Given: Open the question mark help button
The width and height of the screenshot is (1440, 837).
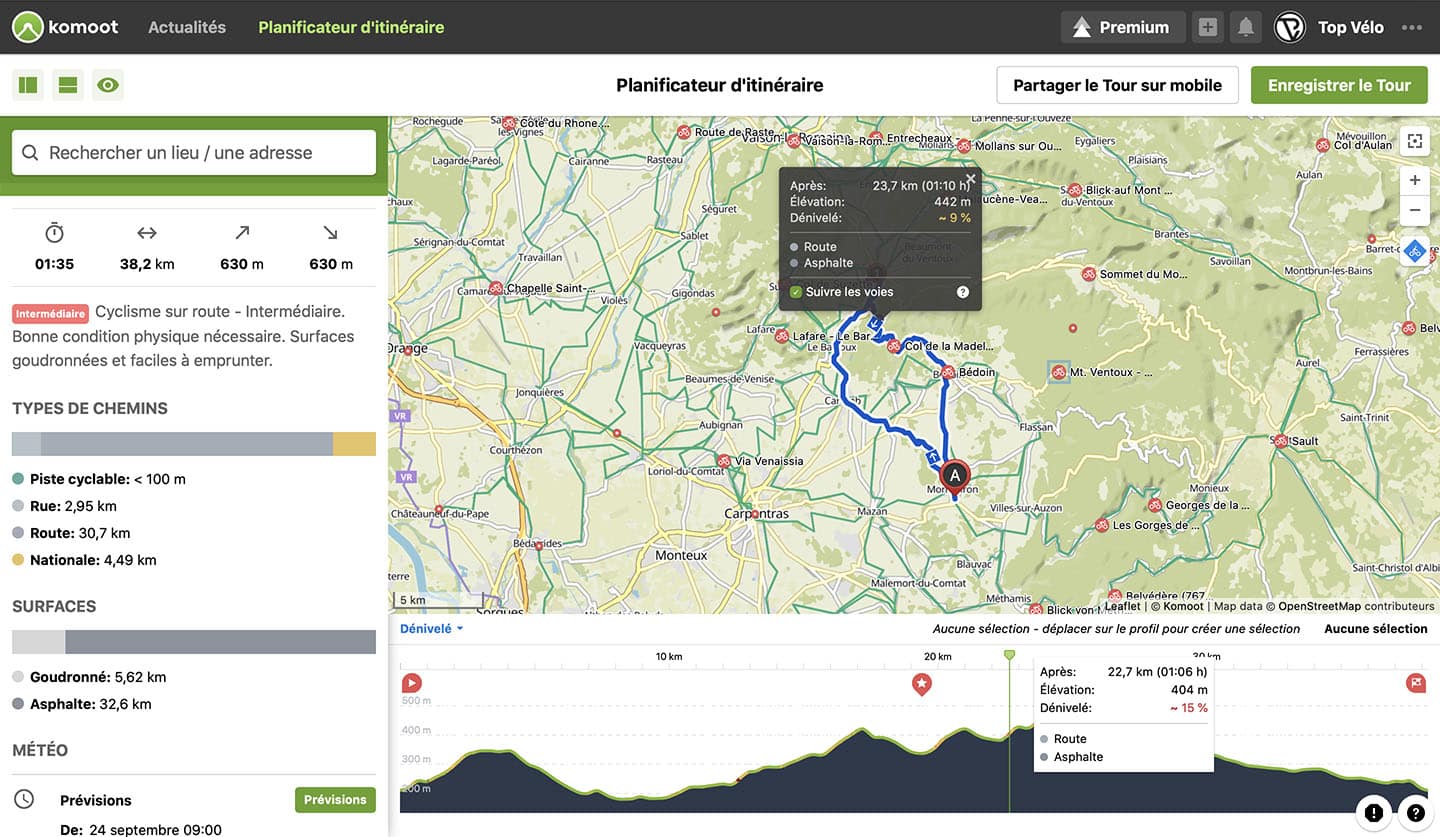Looking at the screenshot, I should click(1415, 813).
